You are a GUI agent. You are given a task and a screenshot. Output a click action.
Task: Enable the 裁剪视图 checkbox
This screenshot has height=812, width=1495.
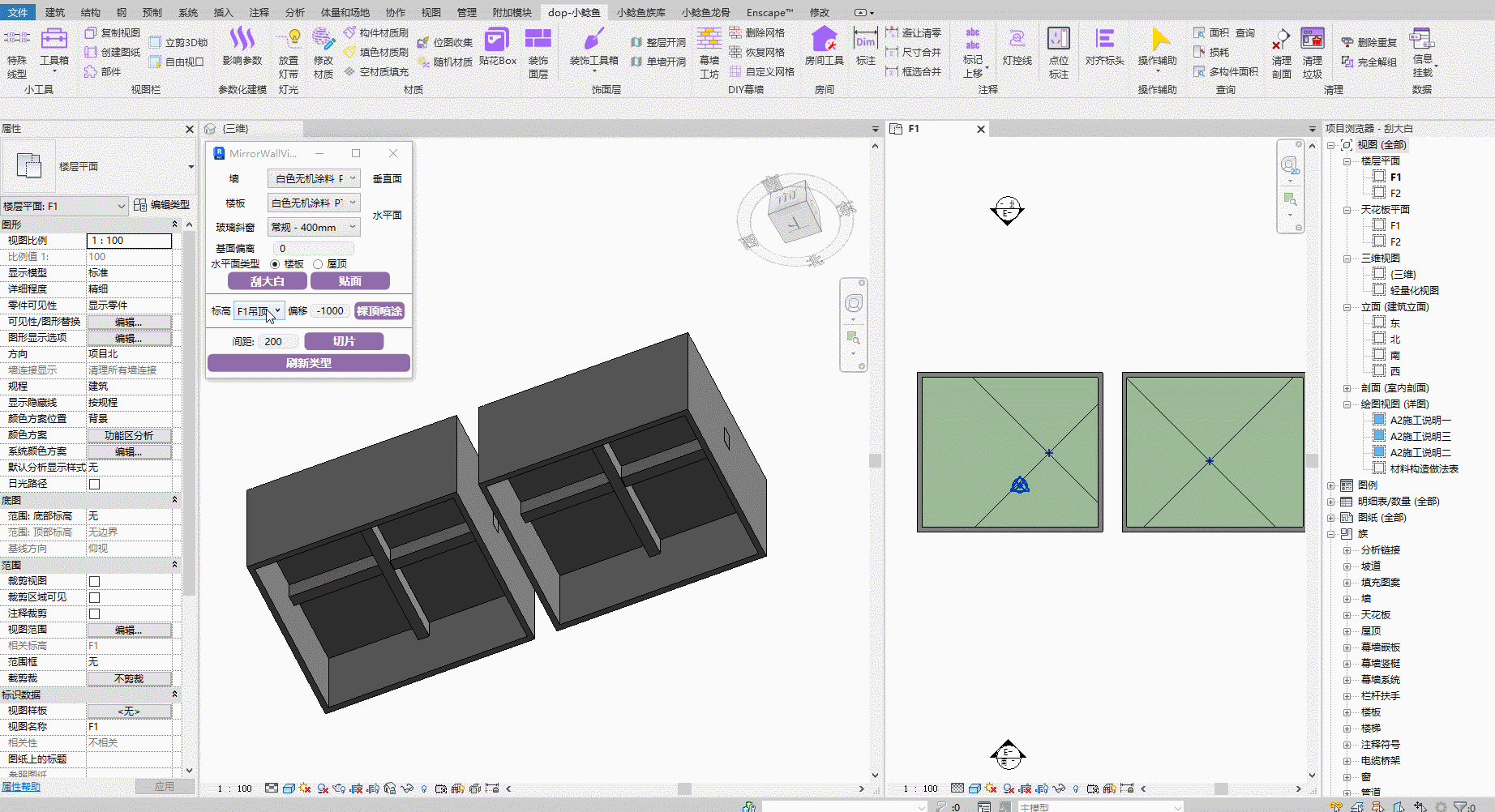point(94,582)
